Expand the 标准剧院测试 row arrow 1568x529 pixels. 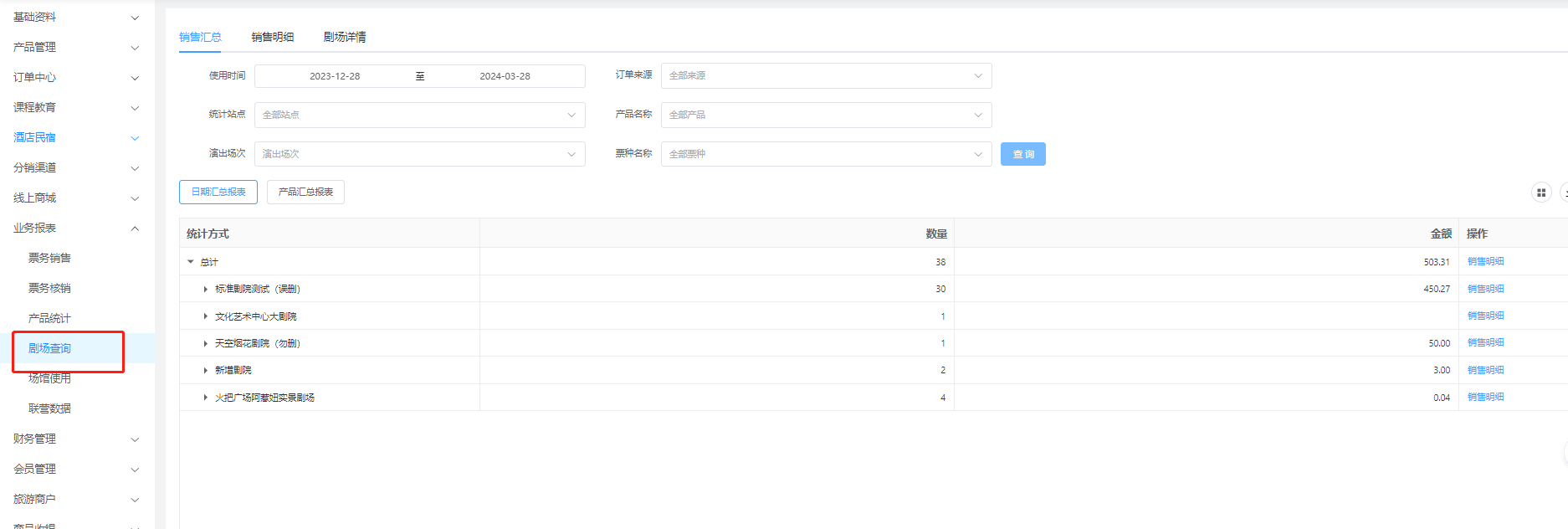(205, 289)
